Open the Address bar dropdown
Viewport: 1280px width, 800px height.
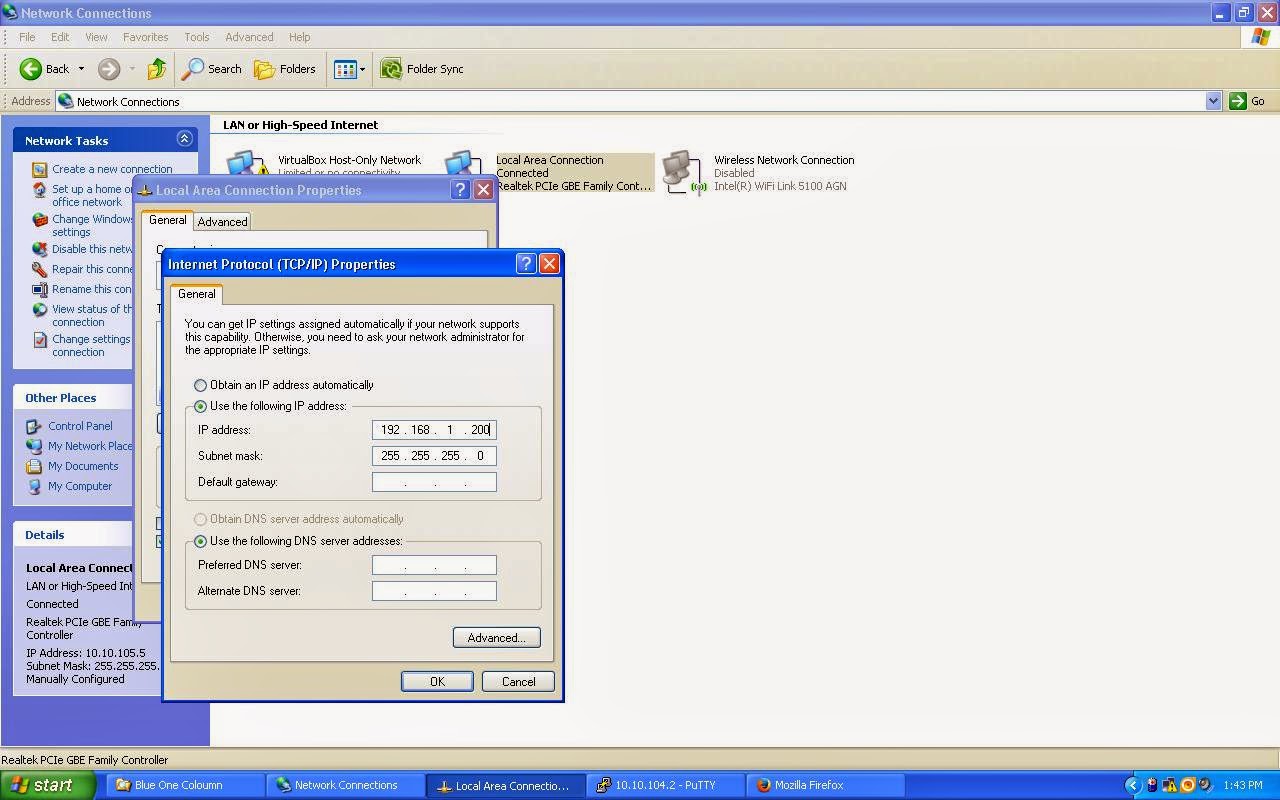1214,101
